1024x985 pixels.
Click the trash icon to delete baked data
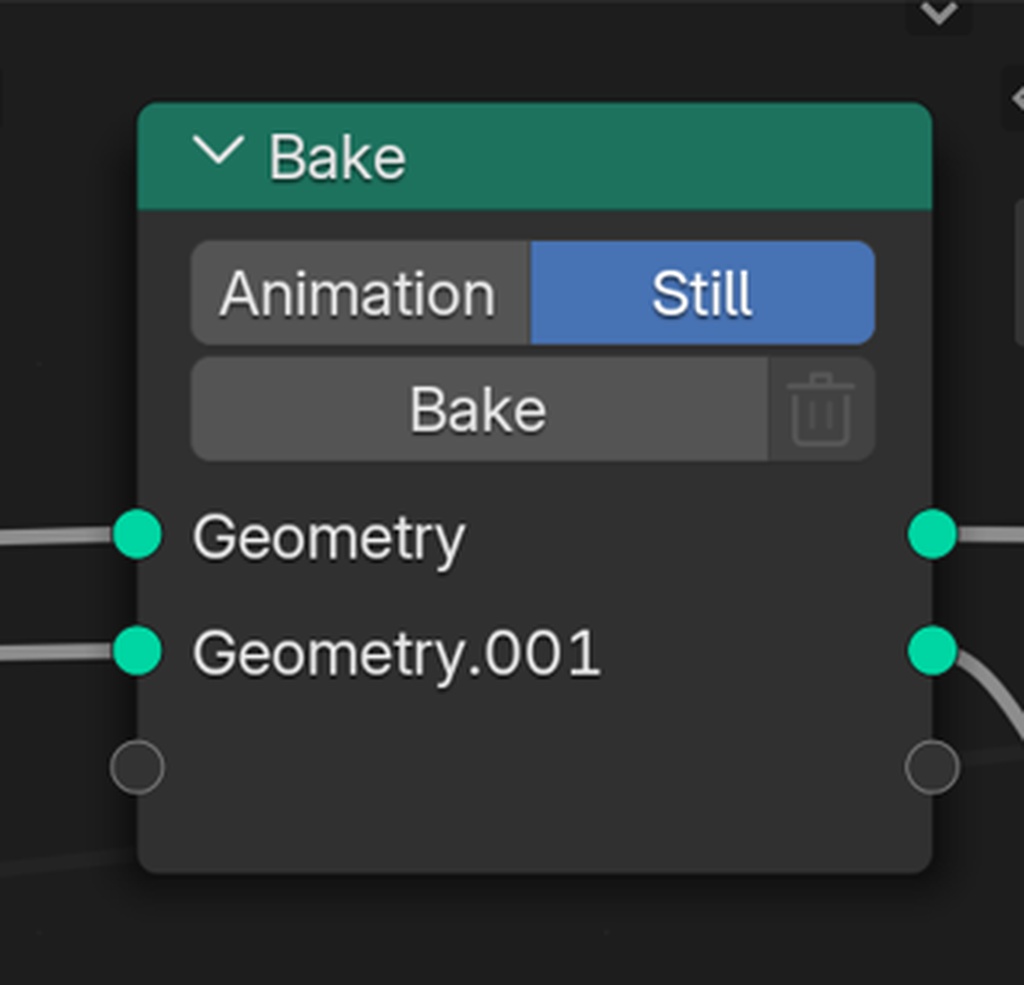[x=822, y=410]
